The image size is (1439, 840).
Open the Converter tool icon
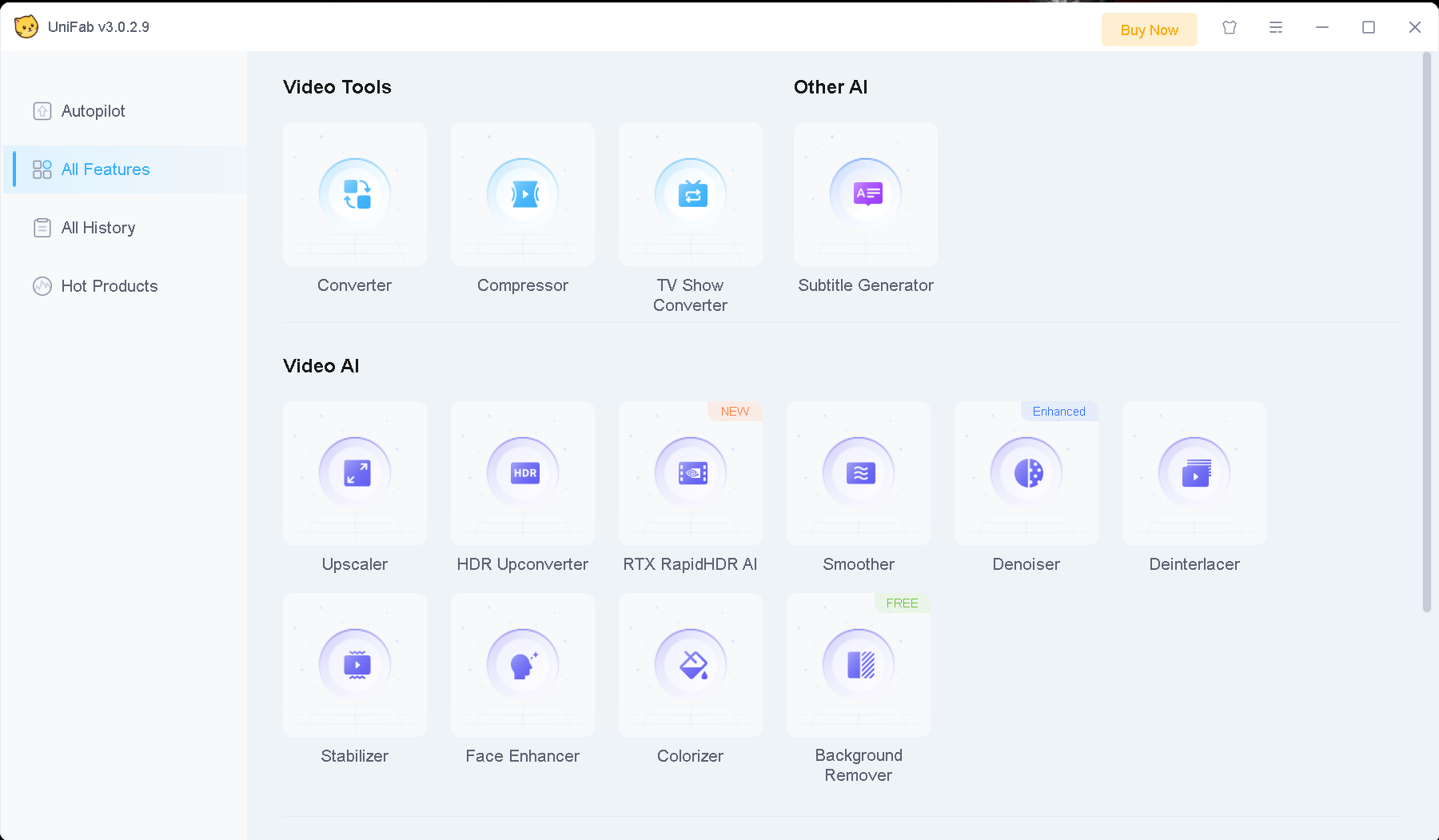(355, 194)
